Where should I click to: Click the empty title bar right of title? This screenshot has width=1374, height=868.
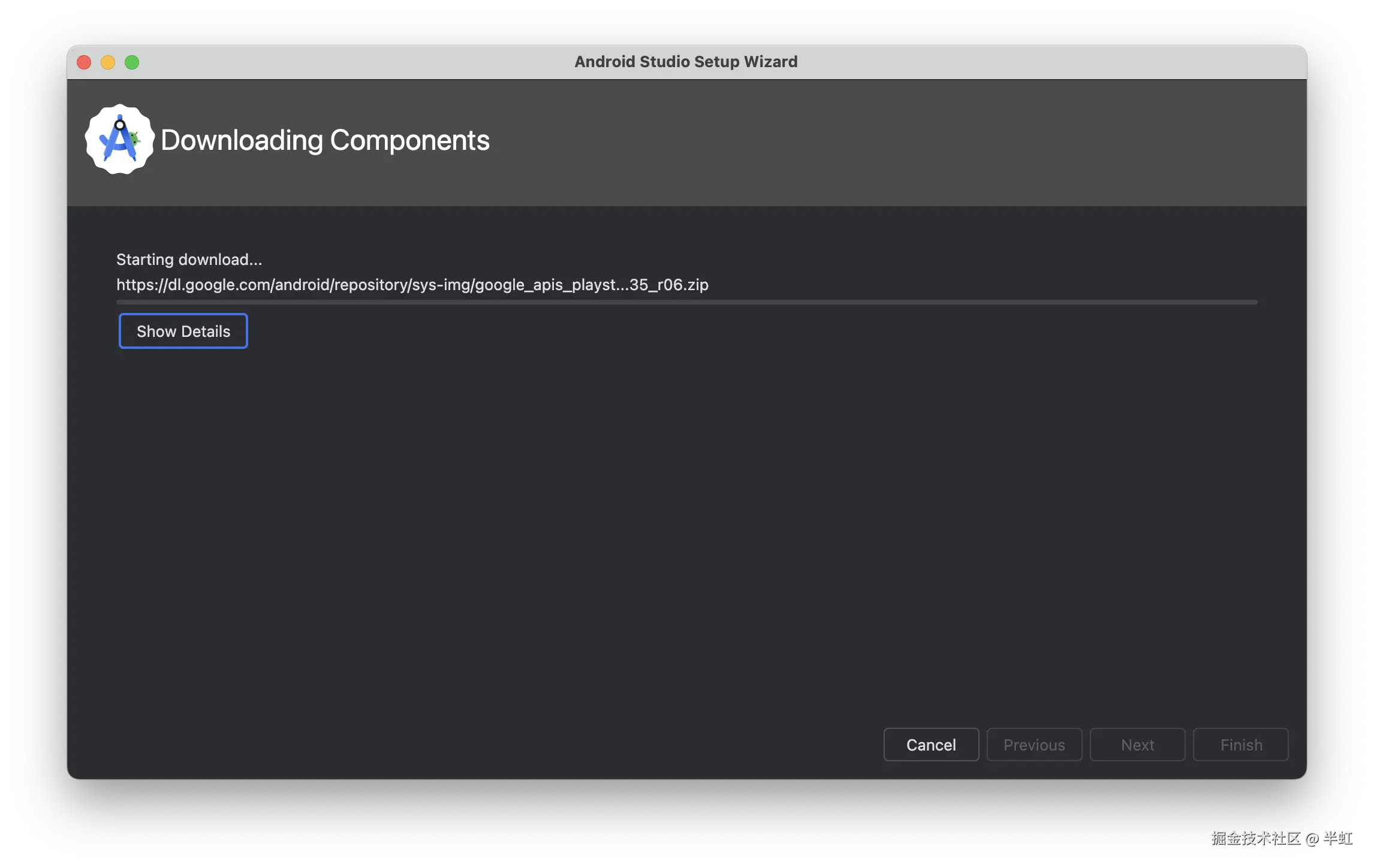[1049, 62]
